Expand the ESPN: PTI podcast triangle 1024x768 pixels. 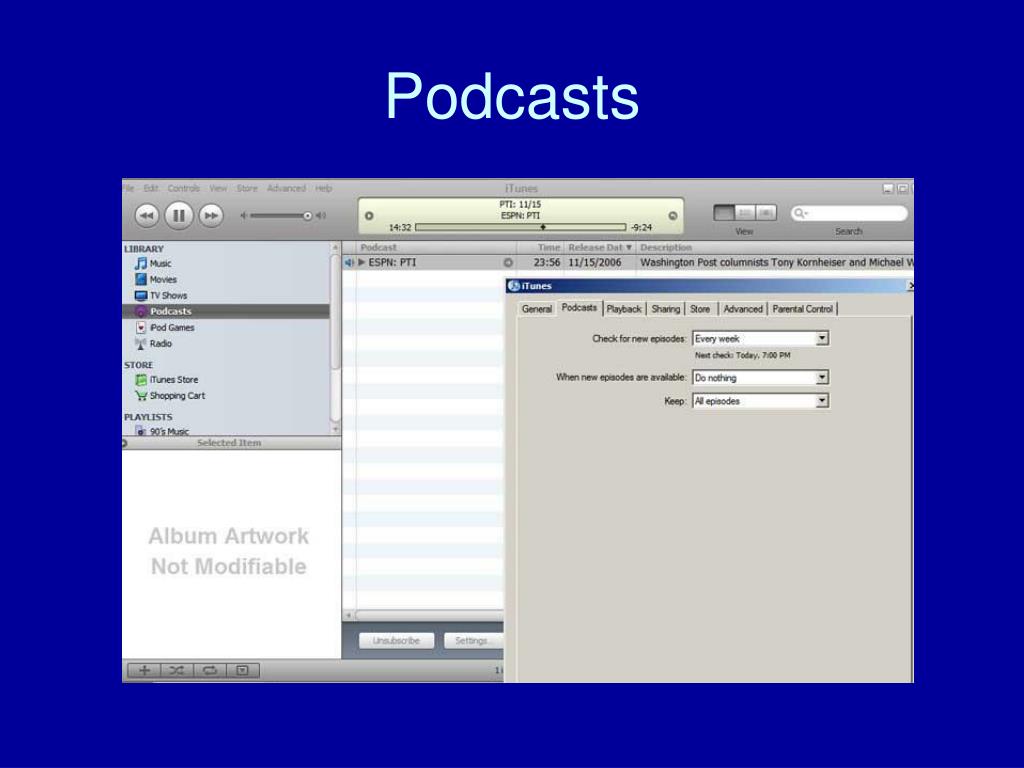pyautogui.click(x=362, y=263)
